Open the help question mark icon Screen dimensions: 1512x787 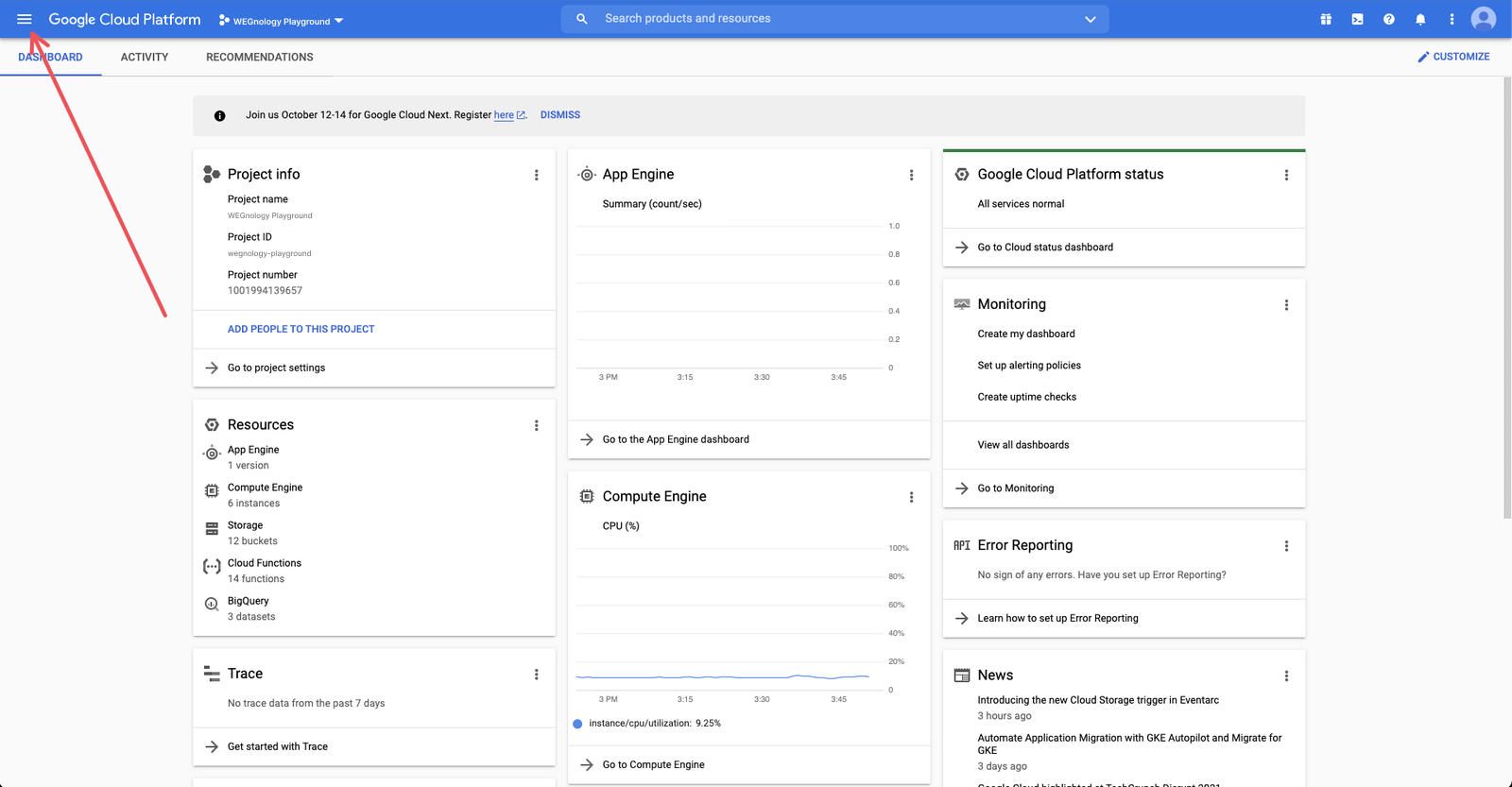(x=1389, y=19)
